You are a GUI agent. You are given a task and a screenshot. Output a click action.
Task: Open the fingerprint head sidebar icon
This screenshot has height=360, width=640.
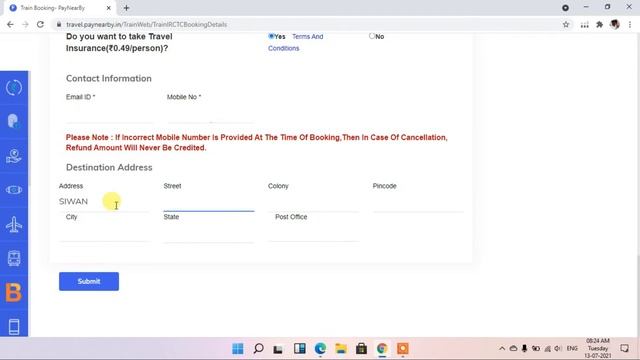pos(13,121)
